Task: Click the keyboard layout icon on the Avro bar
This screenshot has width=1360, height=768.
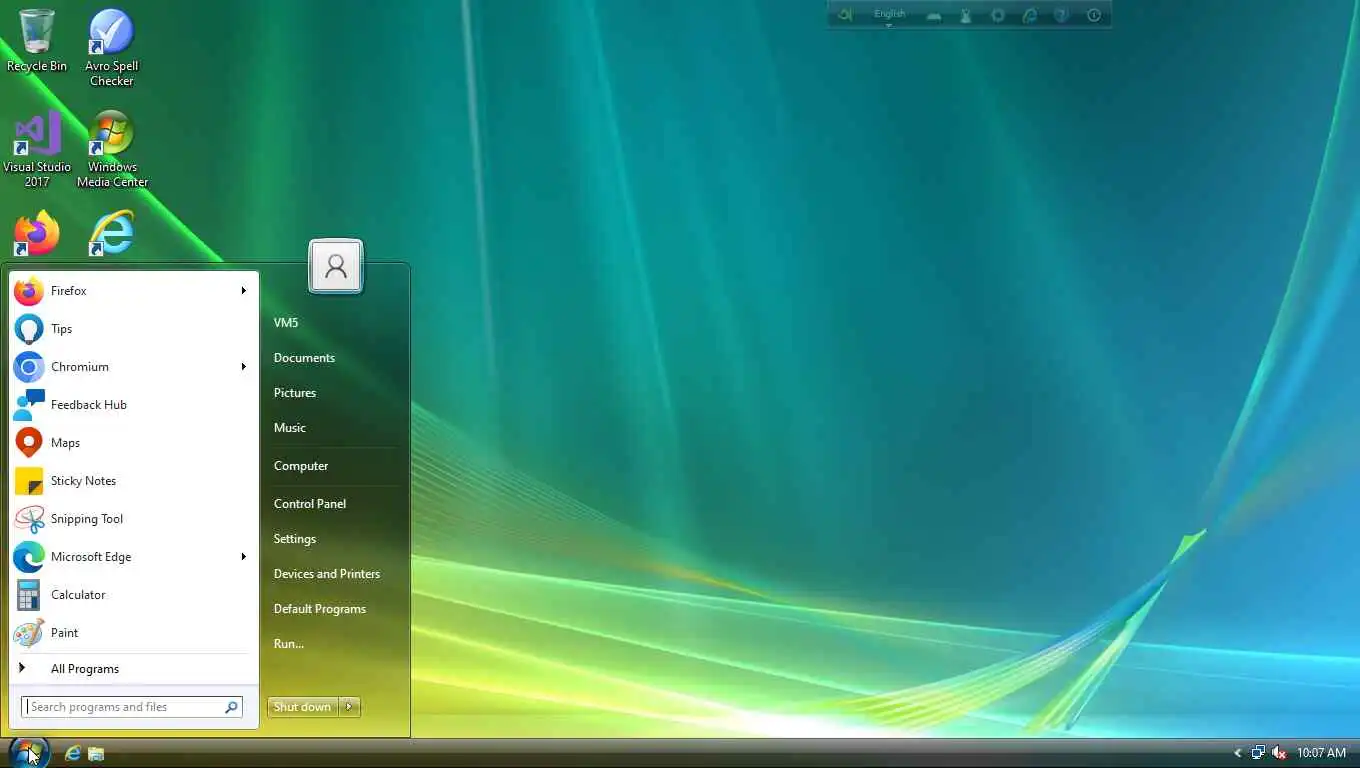Action: coord(933,15)
